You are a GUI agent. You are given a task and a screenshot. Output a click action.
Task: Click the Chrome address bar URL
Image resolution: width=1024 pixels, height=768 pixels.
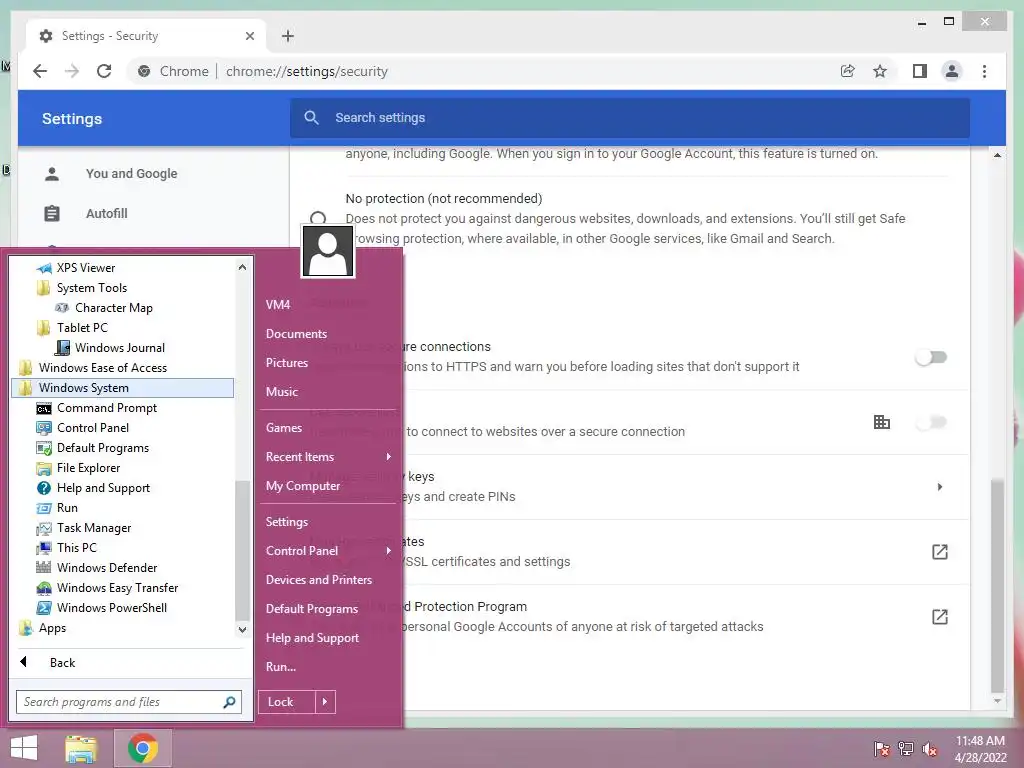point(306,71)
